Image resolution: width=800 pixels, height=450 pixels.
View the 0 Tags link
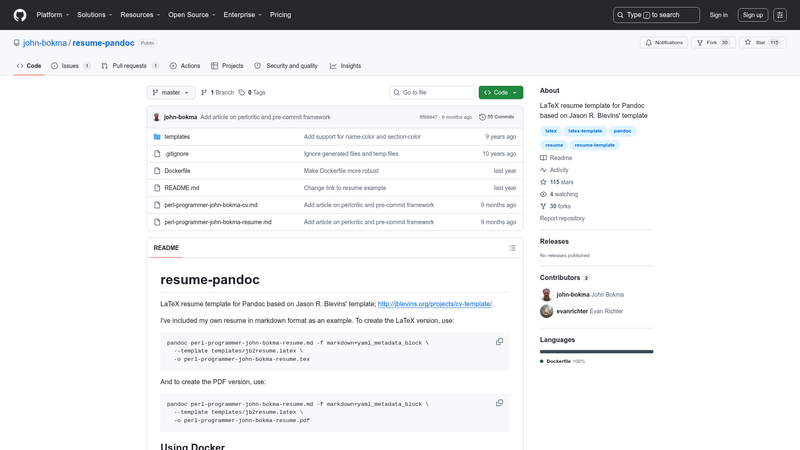click(252, 92)
